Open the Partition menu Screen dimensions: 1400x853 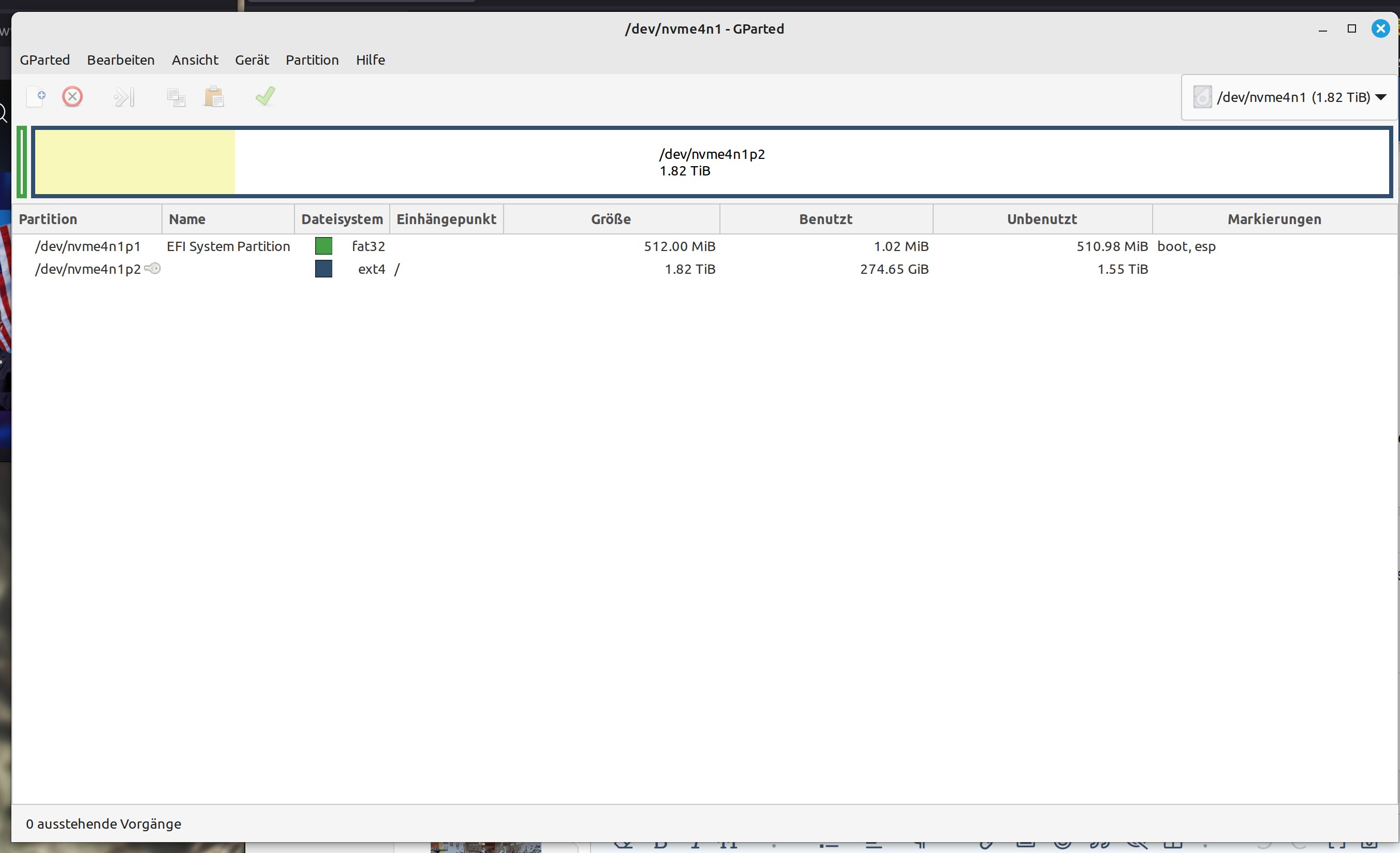(312, 60)
